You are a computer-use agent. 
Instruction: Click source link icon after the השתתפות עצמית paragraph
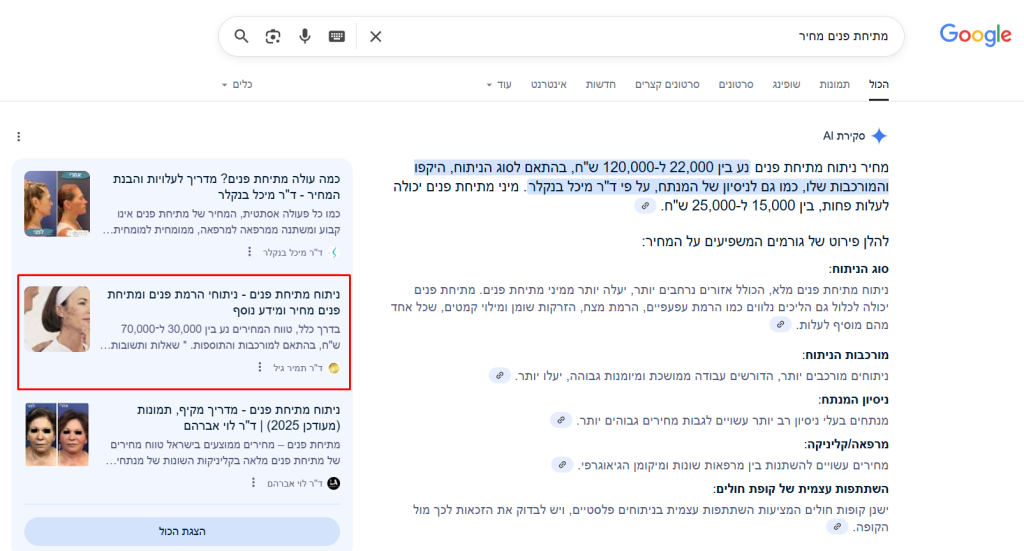(x=837, y=526)
